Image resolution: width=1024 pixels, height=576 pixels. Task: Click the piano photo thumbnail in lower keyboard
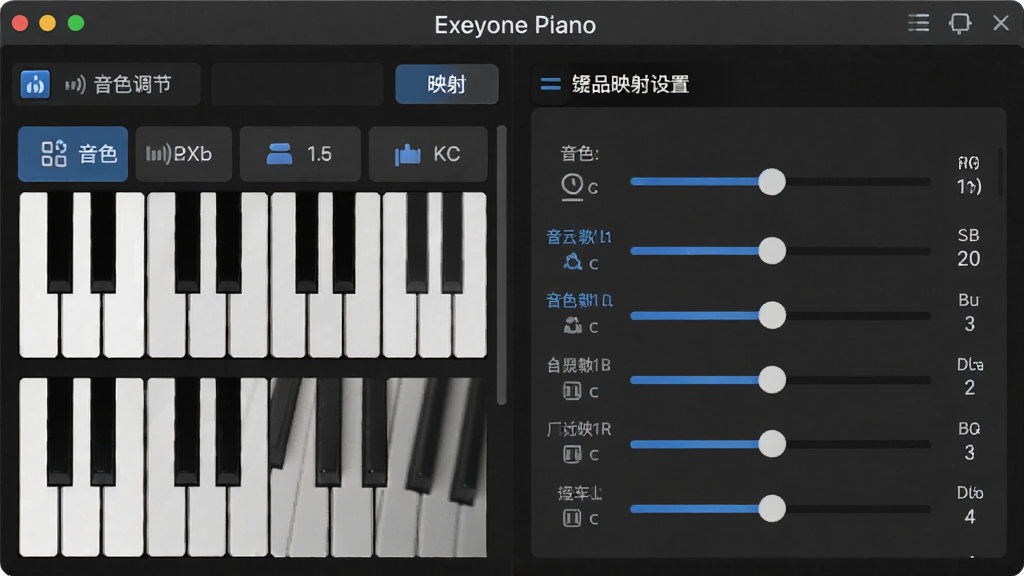378,468
